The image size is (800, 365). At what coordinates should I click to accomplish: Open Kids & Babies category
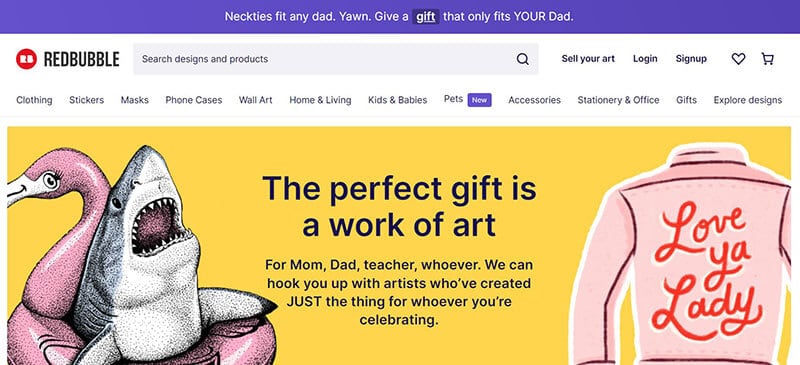tap(397, 100)
